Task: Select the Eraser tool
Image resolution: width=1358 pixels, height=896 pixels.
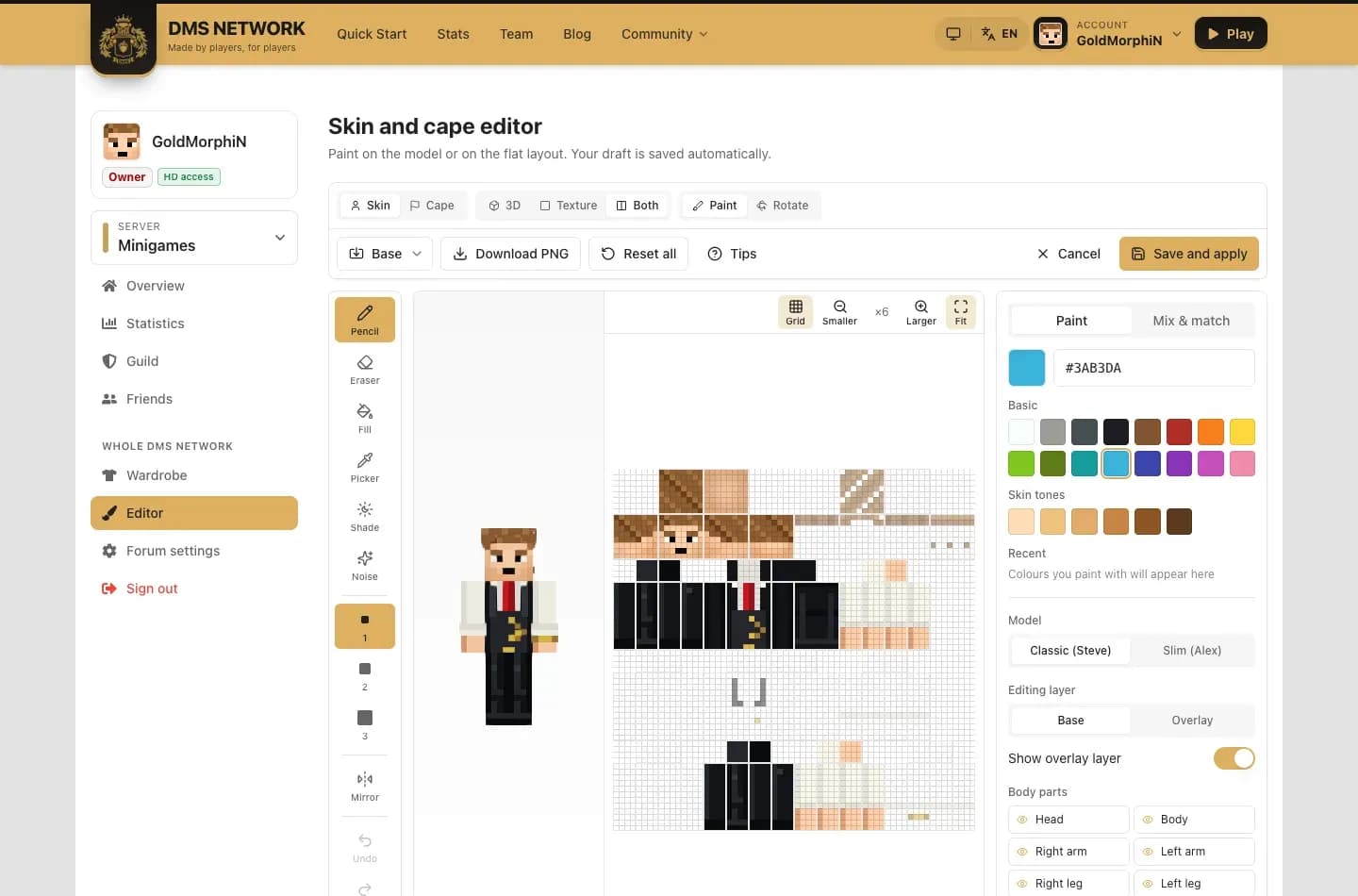Action: coord(365,369)
